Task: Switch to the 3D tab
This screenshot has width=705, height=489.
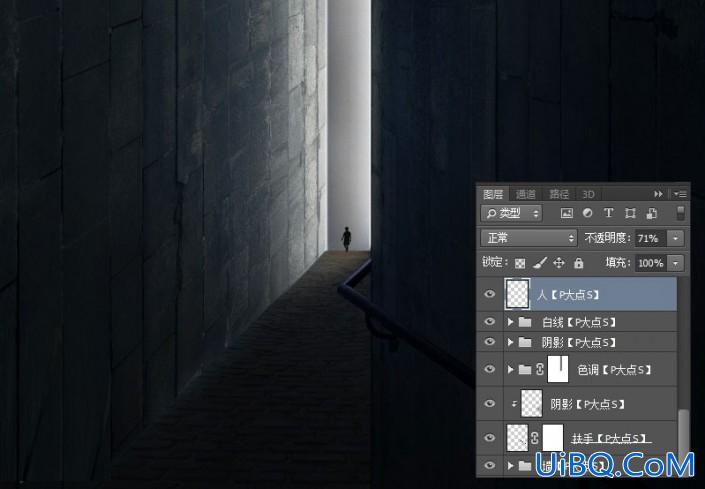Action: [589, 194]
